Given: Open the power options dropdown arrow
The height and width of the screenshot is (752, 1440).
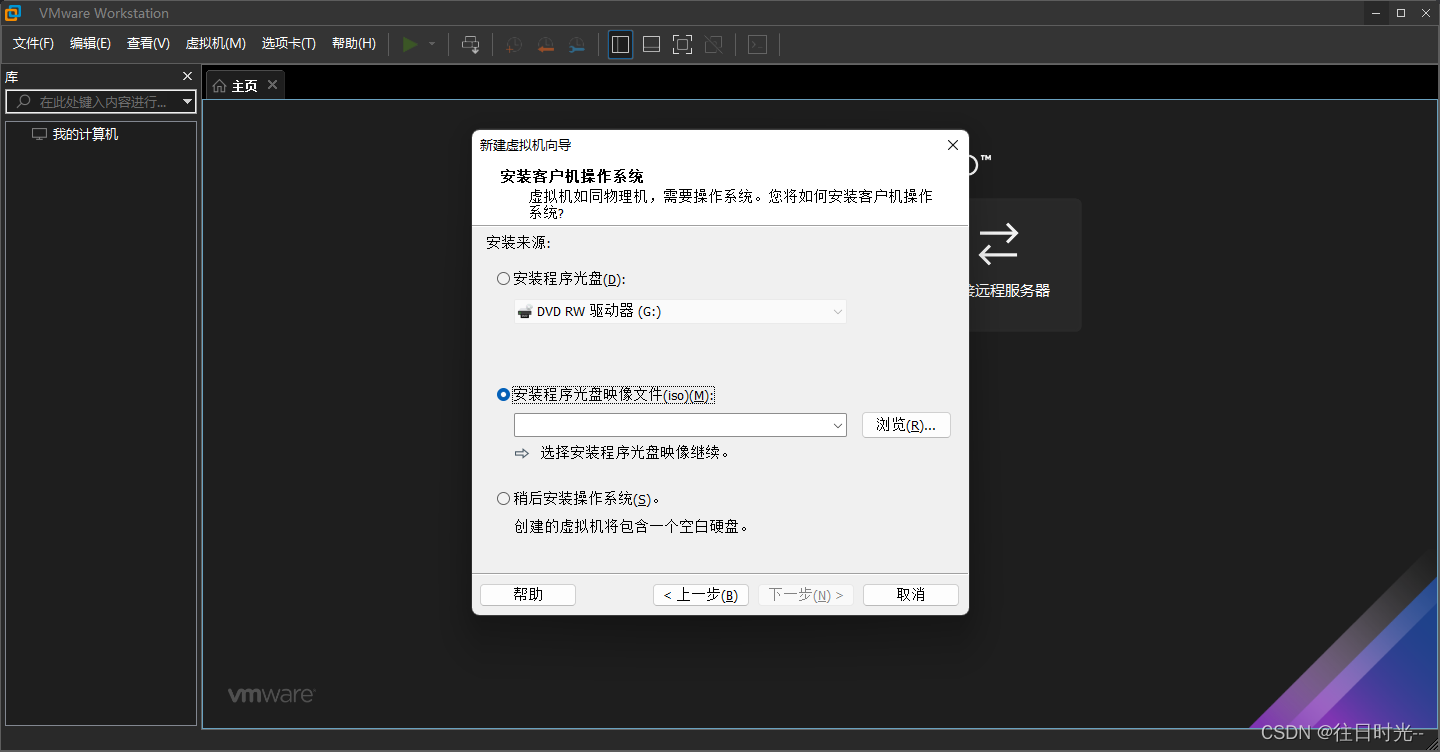Looking at the screenshot, I should pos(432,44).
